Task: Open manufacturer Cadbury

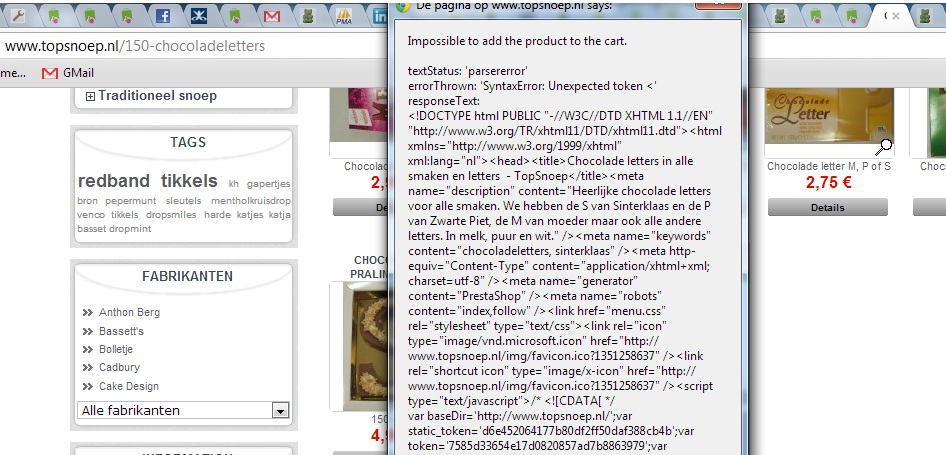Action: point(119,367)
